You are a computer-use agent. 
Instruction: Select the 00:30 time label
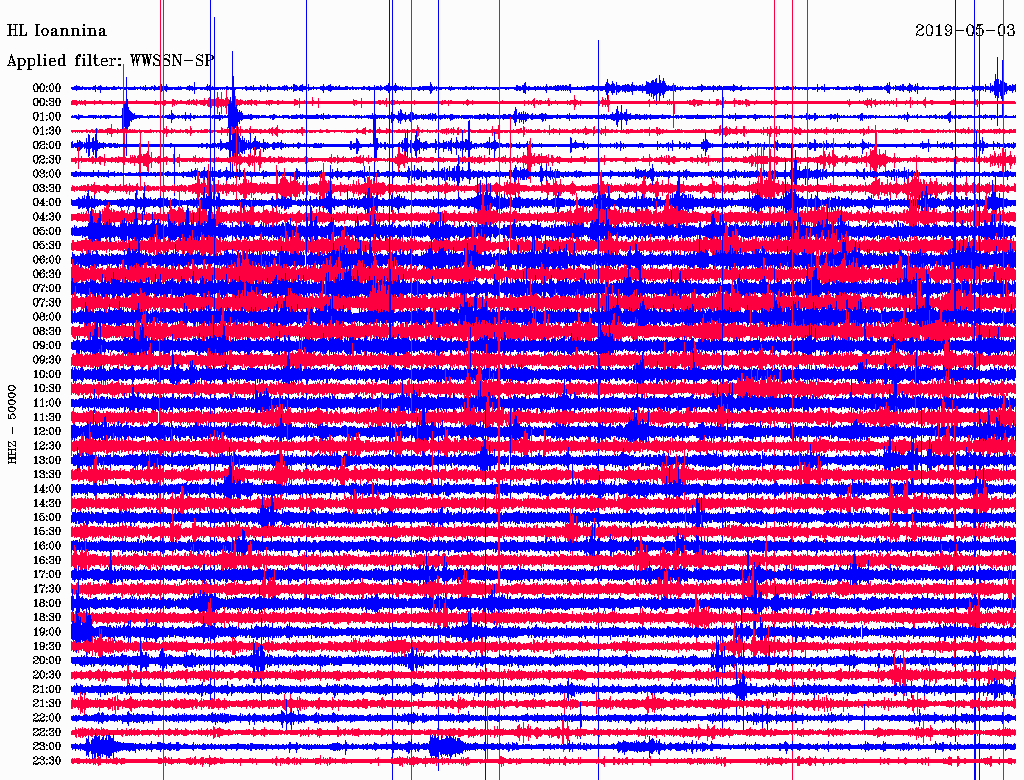pos(47,103)
